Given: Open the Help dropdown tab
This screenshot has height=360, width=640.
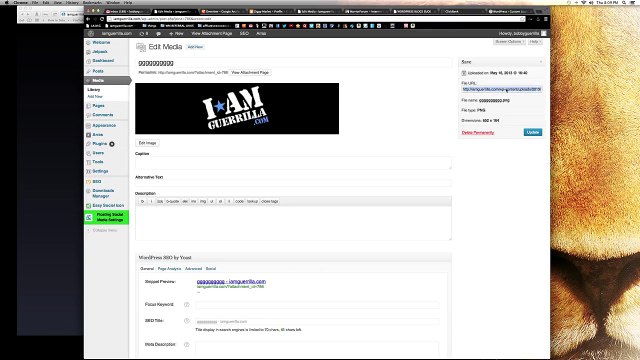Looking at the screenshot, I should 535,42.
